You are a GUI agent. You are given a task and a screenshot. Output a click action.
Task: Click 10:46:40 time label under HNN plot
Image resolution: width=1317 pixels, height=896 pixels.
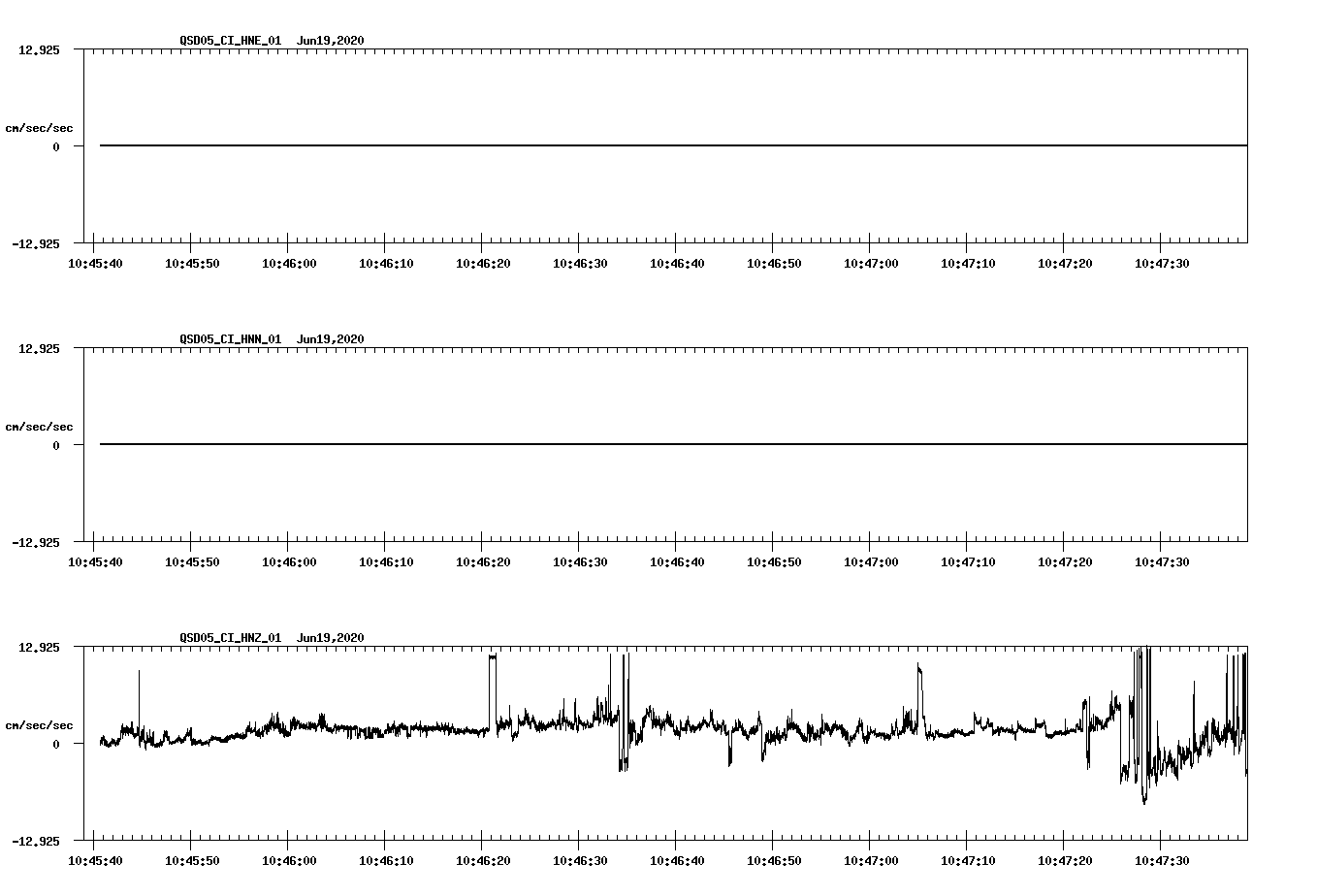coord(677,562)
